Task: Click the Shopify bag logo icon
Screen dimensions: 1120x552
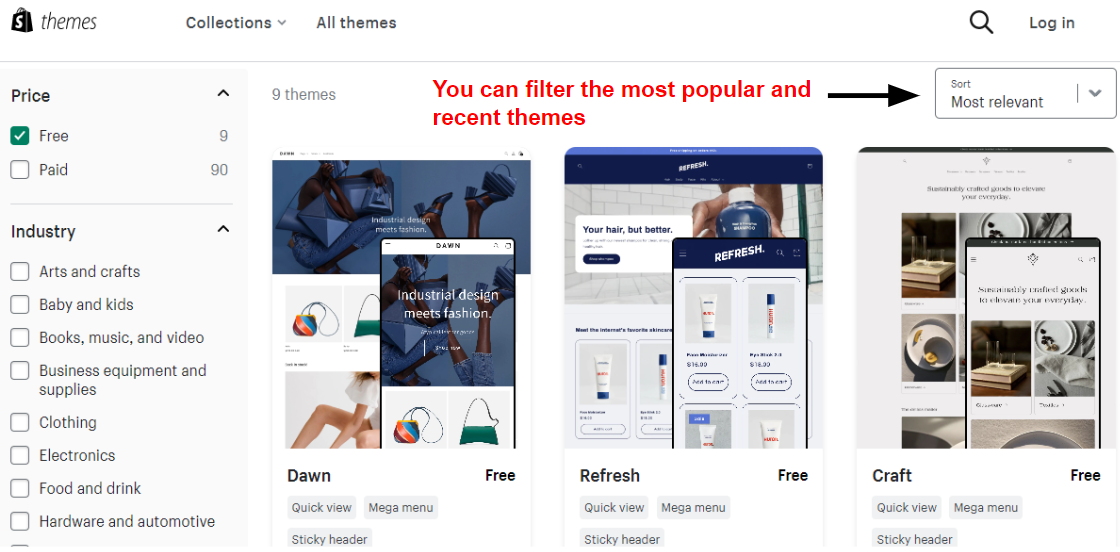Action: tap(21, 21)
